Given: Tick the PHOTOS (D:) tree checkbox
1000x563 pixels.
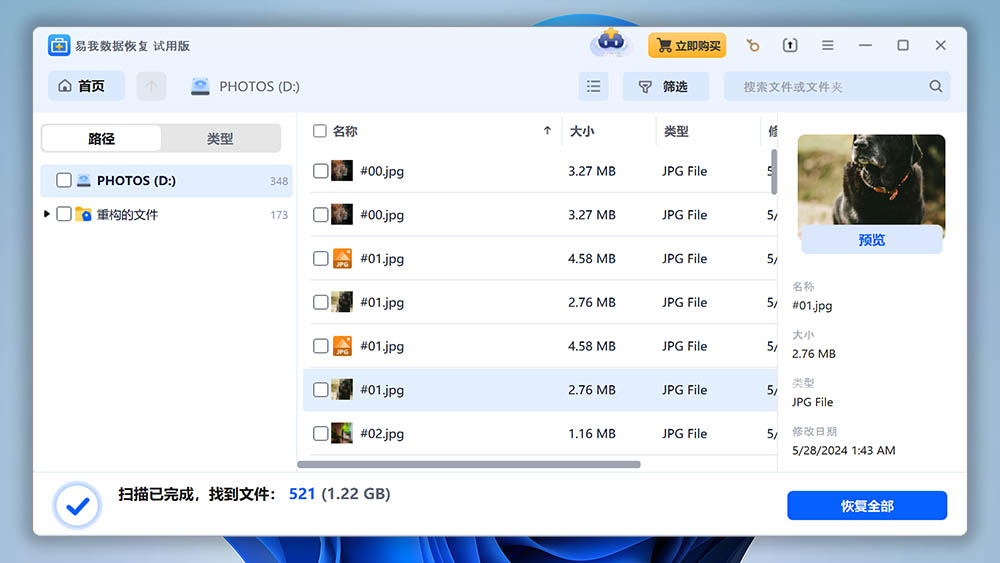Looking at the screenshot, I should click(x=64, y=180).
